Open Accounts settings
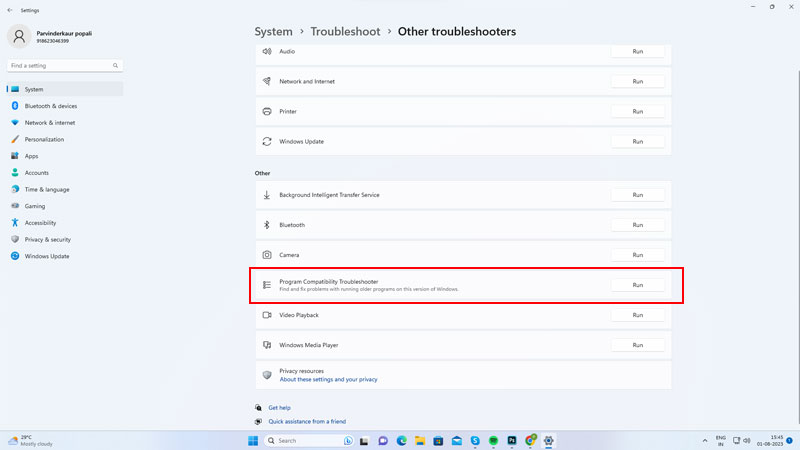This screenshot has width=800, height=450. (x=65, y=173)
